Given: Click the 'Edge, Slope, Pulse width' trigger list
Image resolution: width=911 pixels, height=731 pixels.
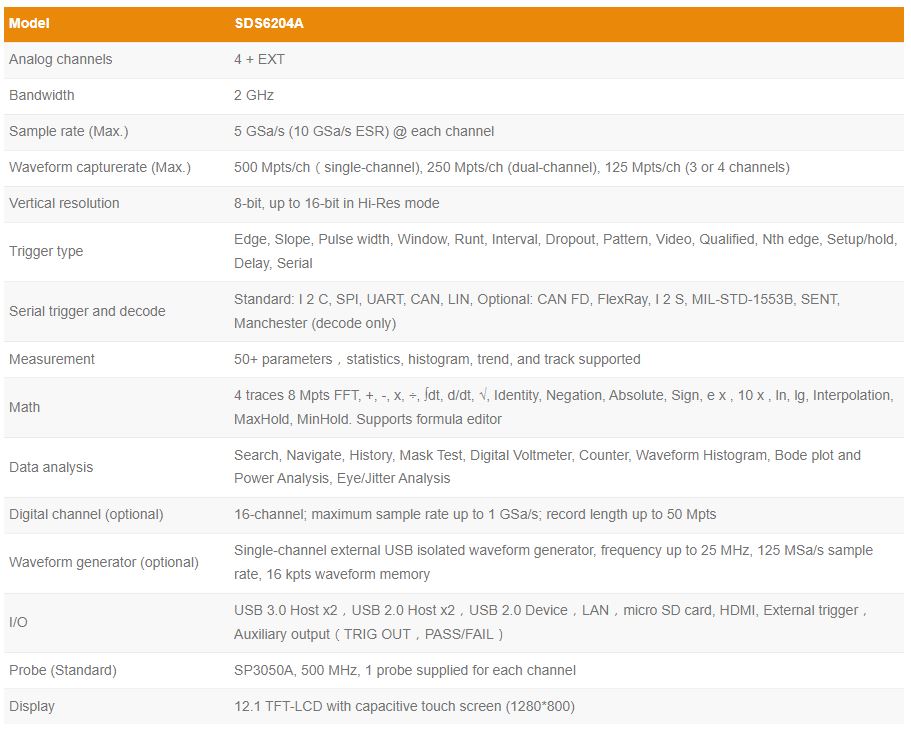Looking at the screenshot, I should click(565, 252).
